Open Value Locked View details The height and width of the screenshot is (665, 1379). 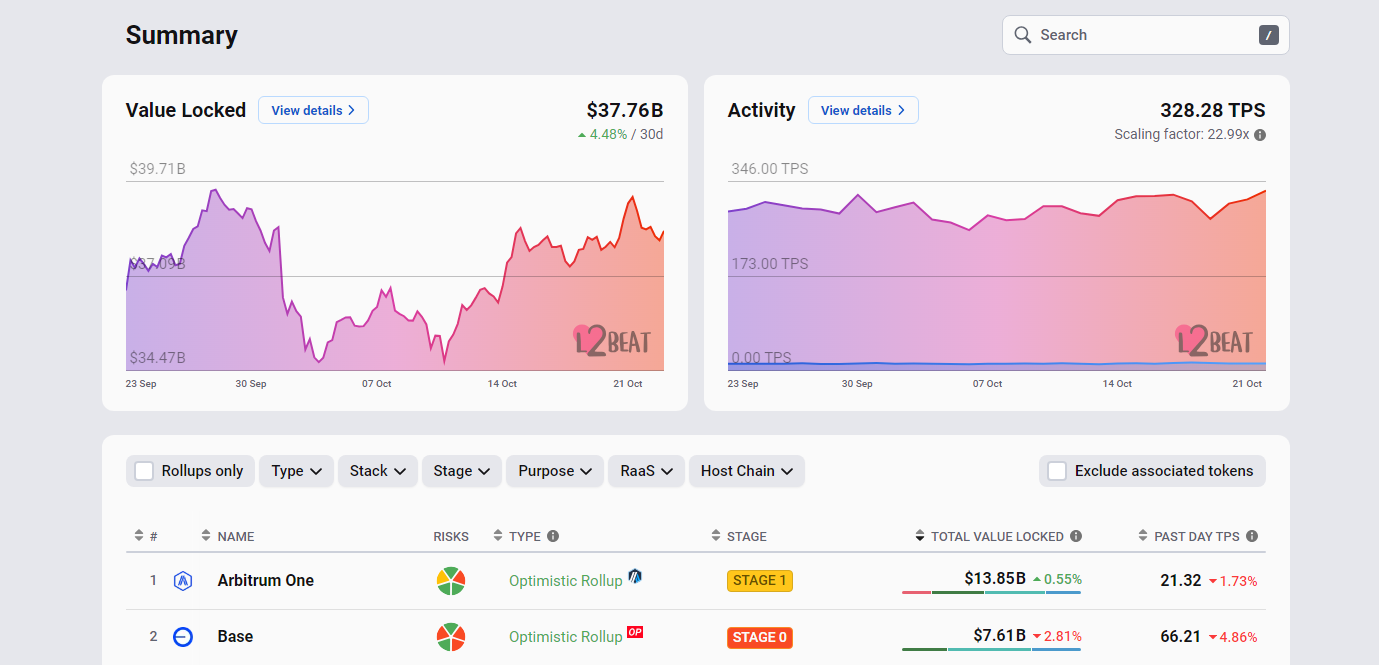tap(313, 110)
